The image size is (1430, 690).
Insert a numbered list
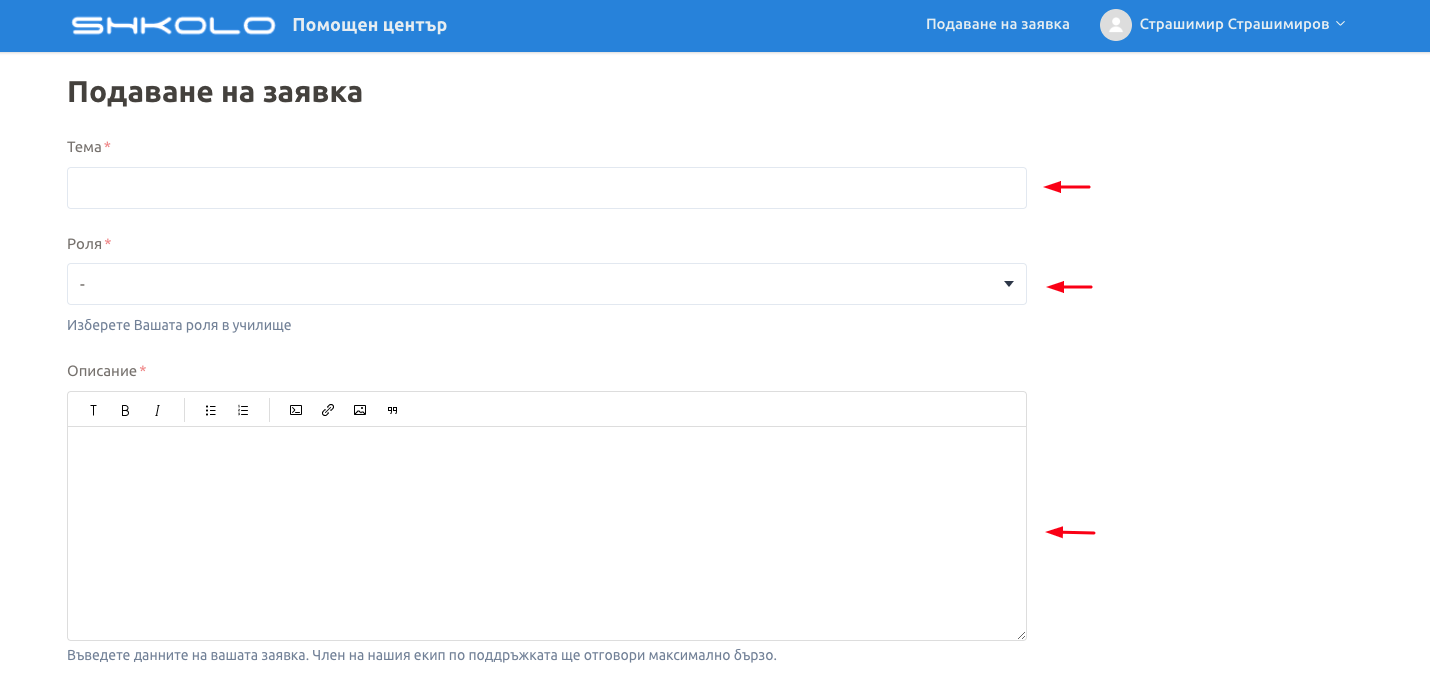click(243, 410)
